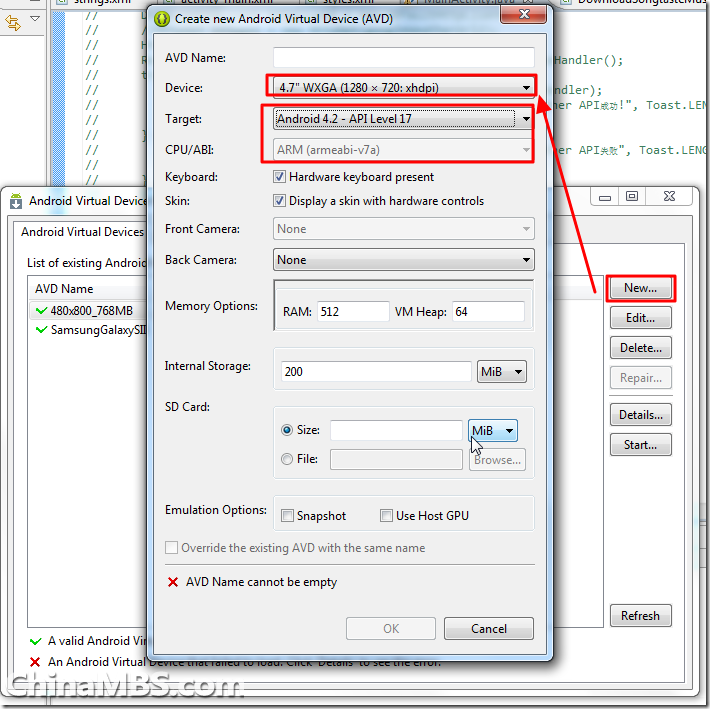
Task: Close the Create new AVD dialog
Action: click(523, 14)
